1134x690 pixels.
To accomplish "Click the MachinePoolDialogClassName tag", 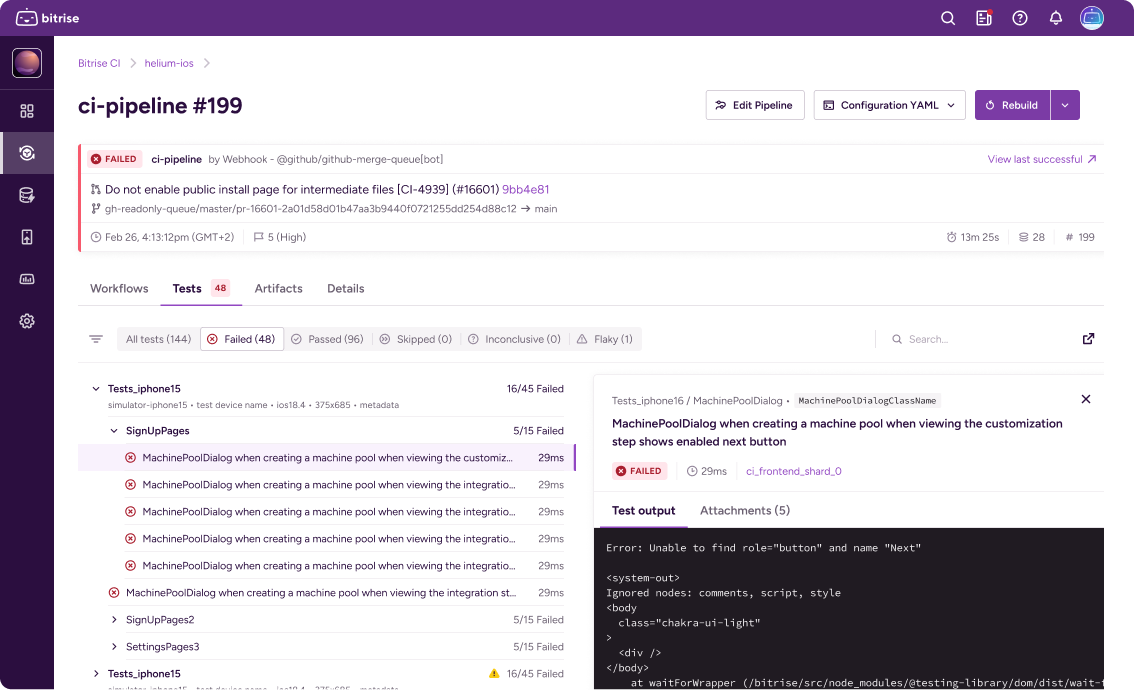I will 866,401.
